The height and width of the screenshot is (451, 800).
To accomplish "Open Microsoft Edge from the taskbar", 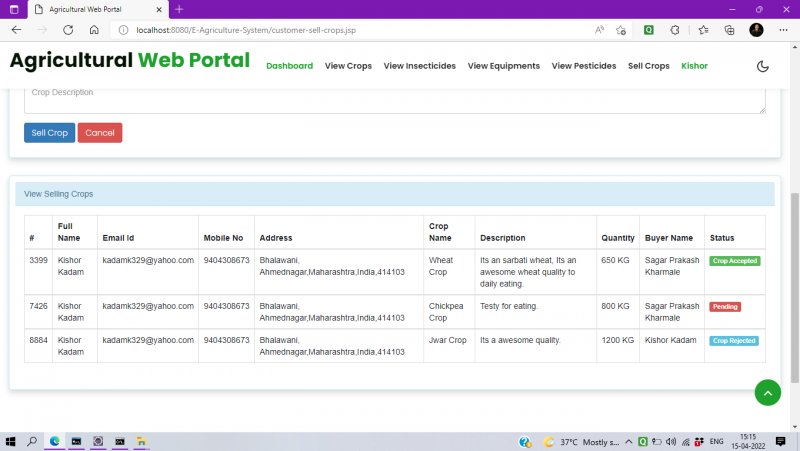I will (55, 441).
